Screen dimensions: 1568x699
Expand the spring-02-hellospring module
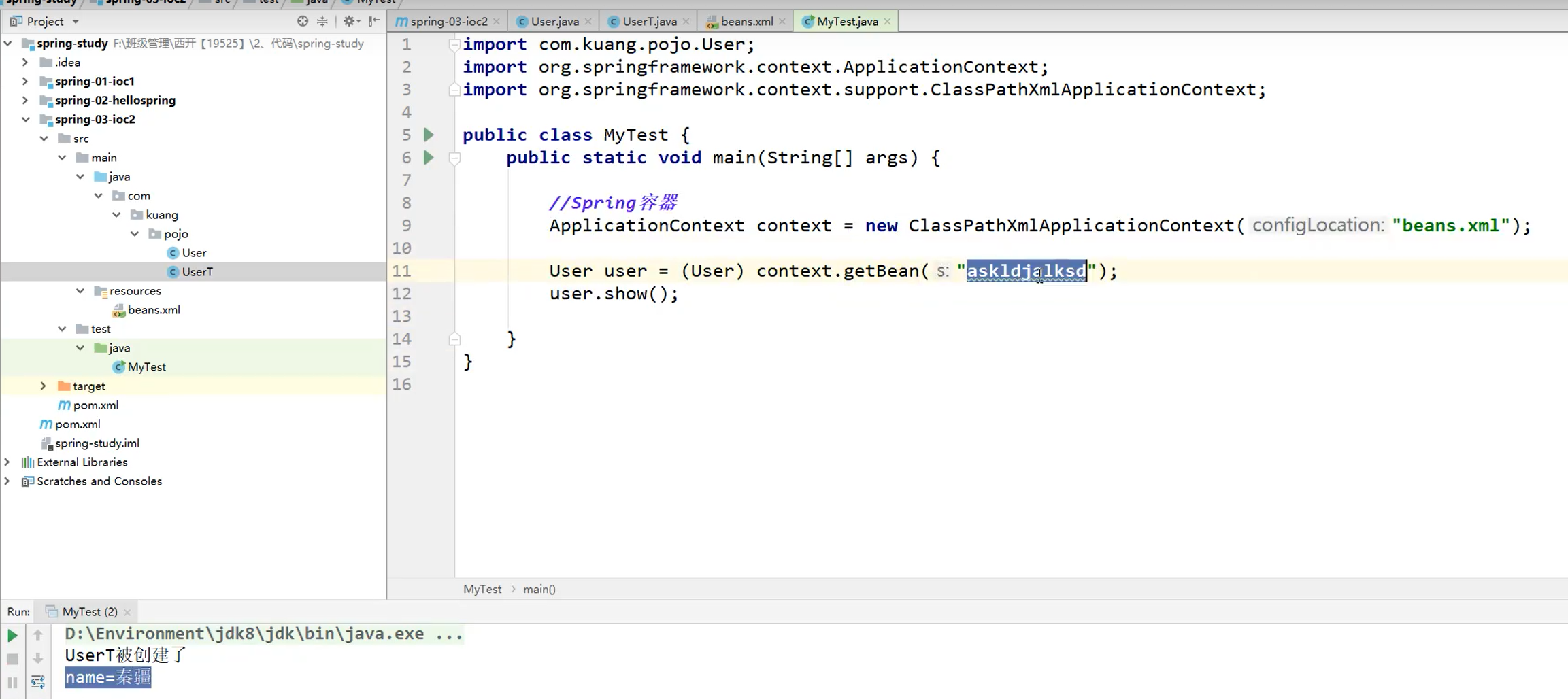click(x=25, y=100)
